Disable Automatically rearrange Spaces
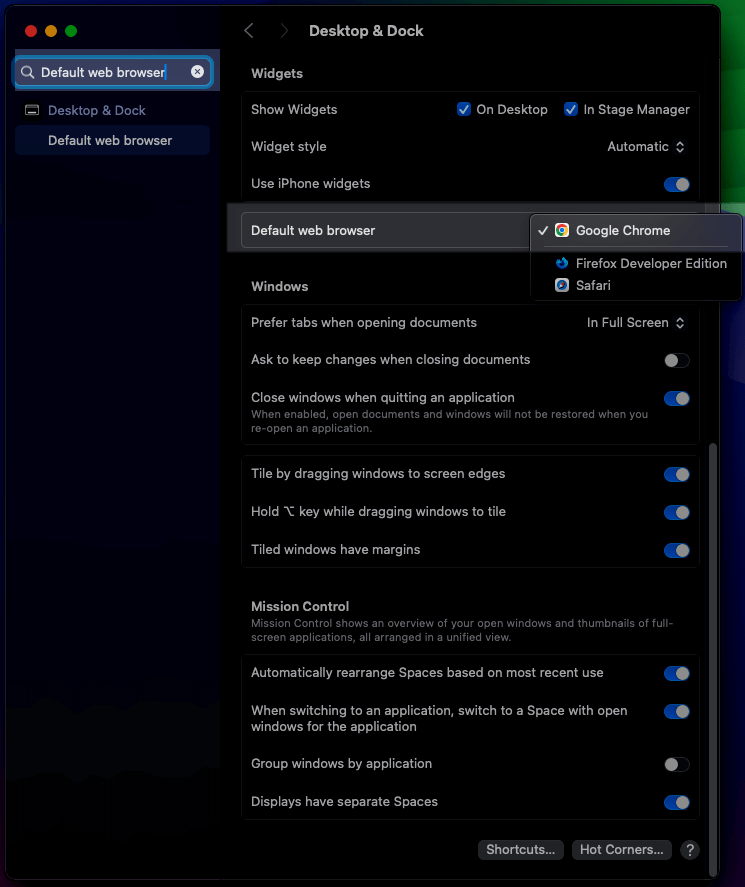Viewport: 745px width, 887px height. point(677,673)
